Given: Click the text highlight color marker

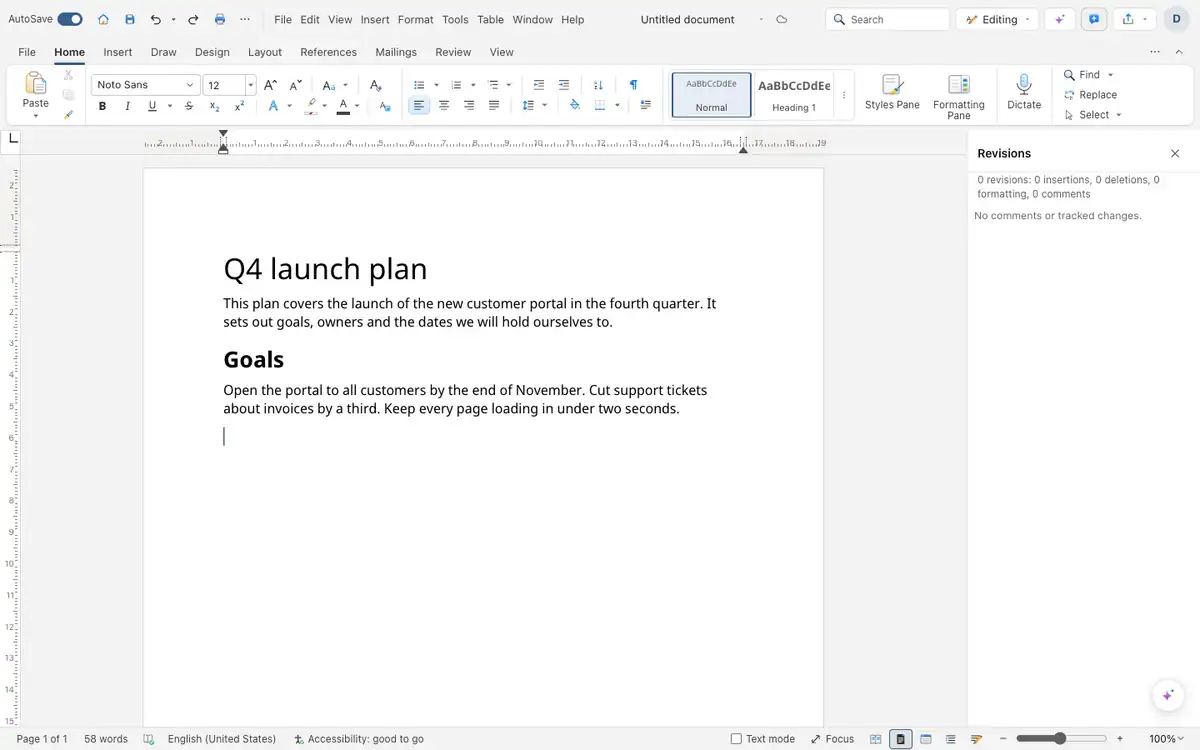Looking at the screenshot, I should pos(311,106).
